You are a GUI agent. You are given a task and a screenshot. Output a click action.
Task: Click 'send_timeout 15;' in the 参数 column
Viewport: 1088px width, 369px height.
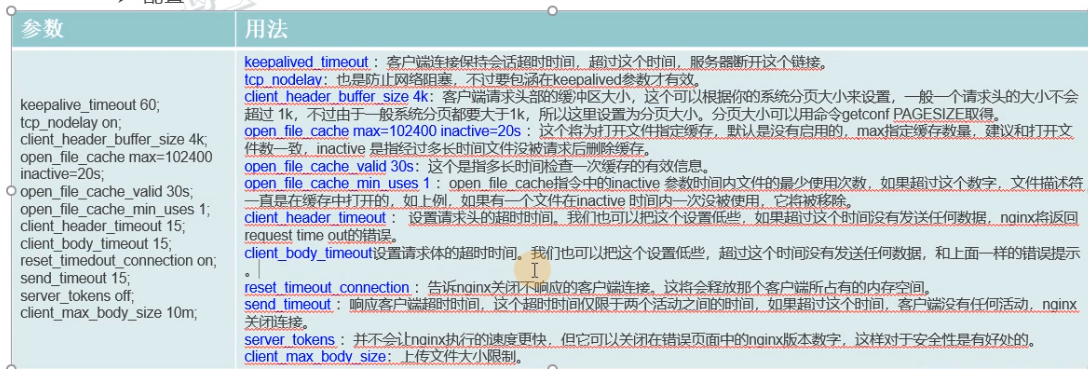[x=75, y=278]
